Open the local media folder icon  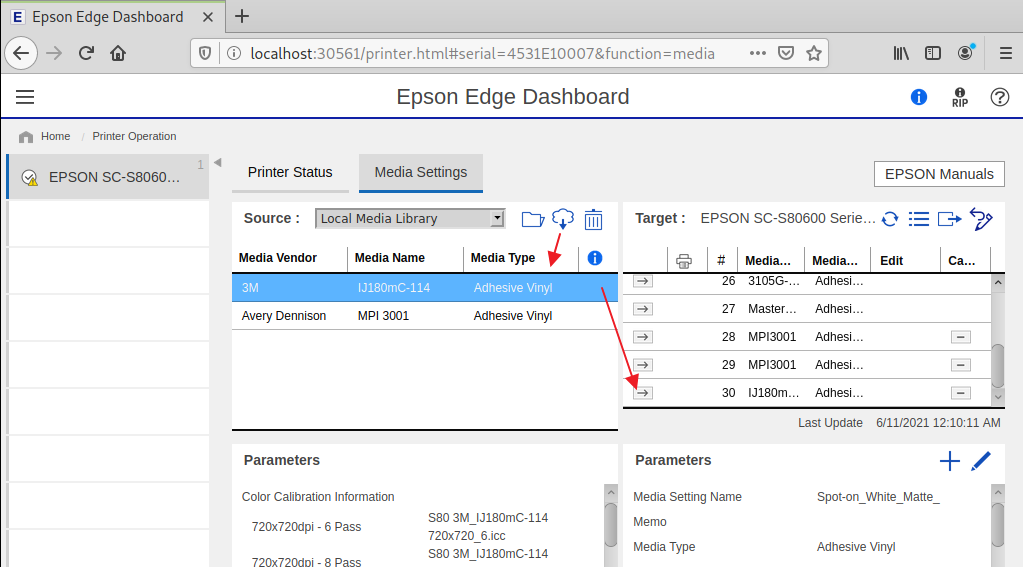532,219
